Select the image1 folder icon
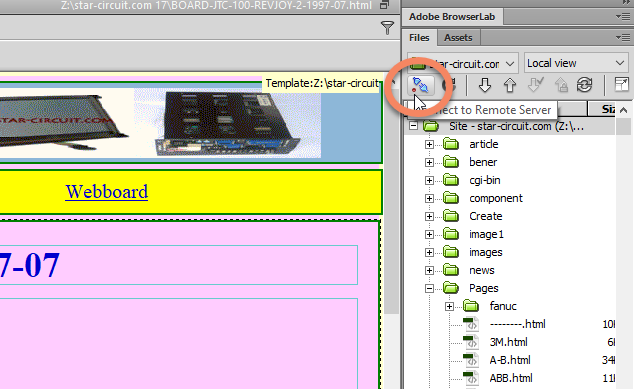Image resolution: width=634 pixels, height=389 pixels. (x=451, y=234)
